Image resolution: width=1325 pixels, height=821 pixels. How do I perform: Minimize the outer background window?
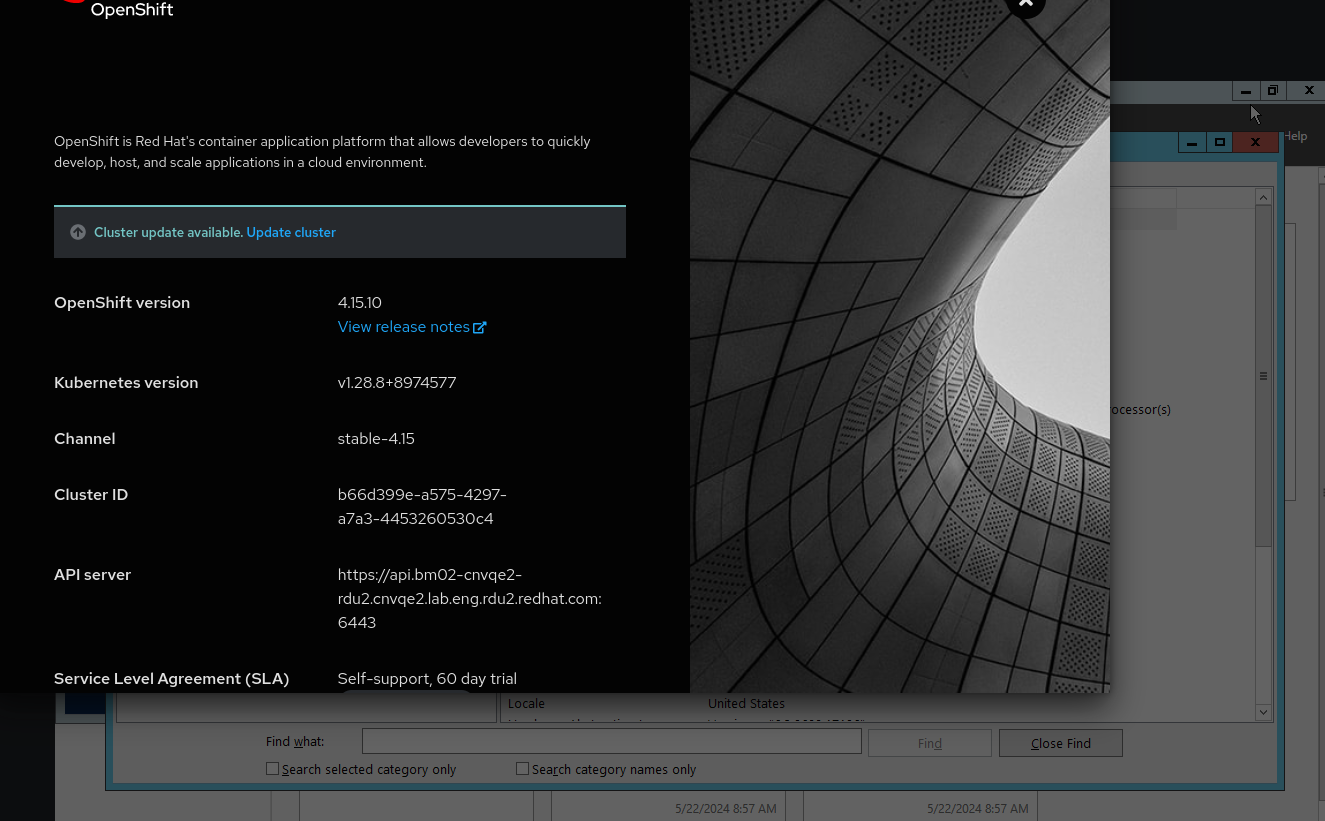[x=1246, y=91]
